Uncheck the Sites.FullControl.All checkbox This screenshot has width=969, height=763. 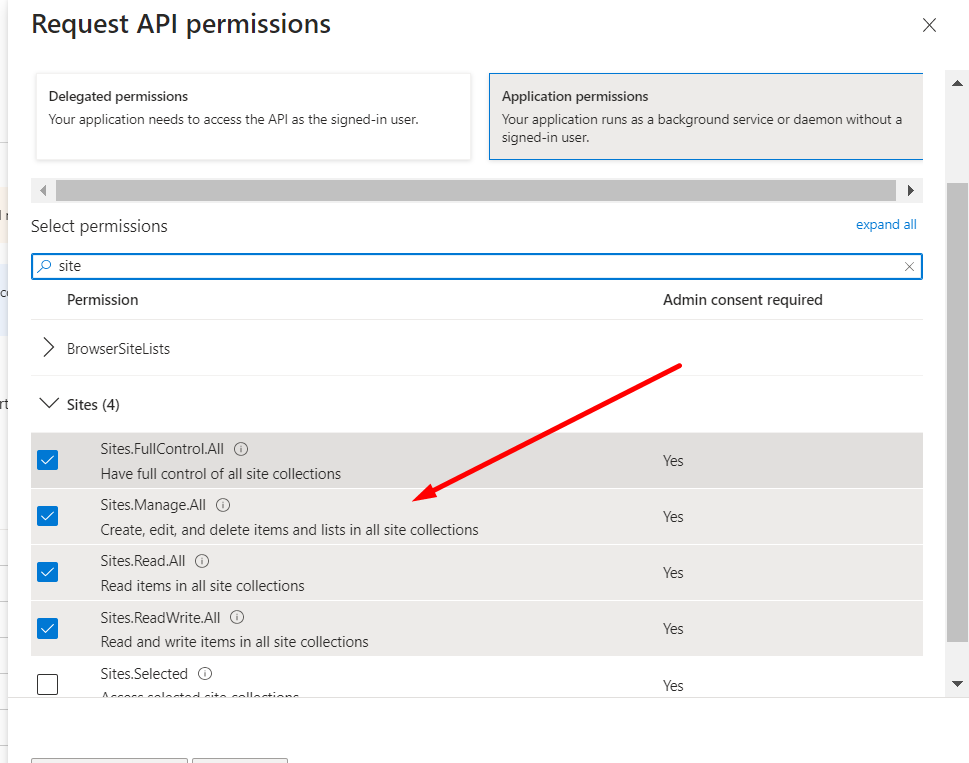pyautogui.click(x=47, y=460)
